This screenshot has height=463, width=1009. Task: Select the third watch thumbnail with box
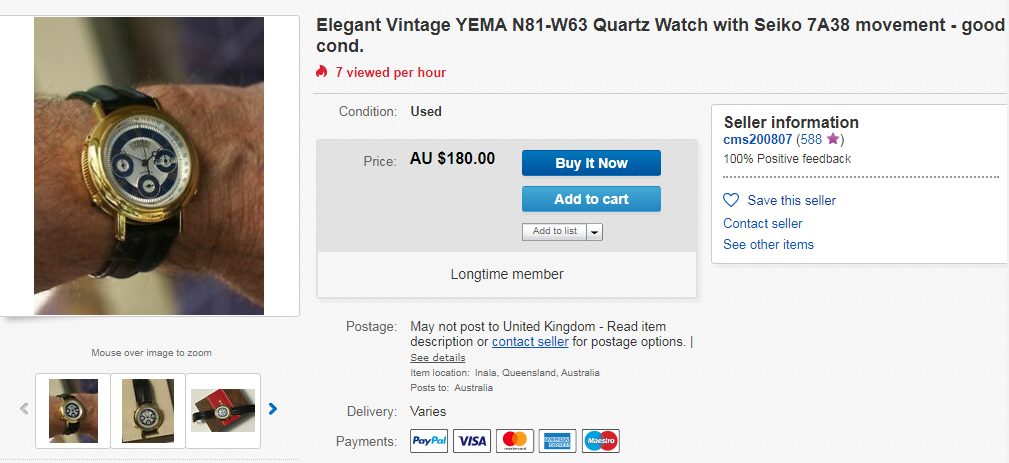coord(223,410)
